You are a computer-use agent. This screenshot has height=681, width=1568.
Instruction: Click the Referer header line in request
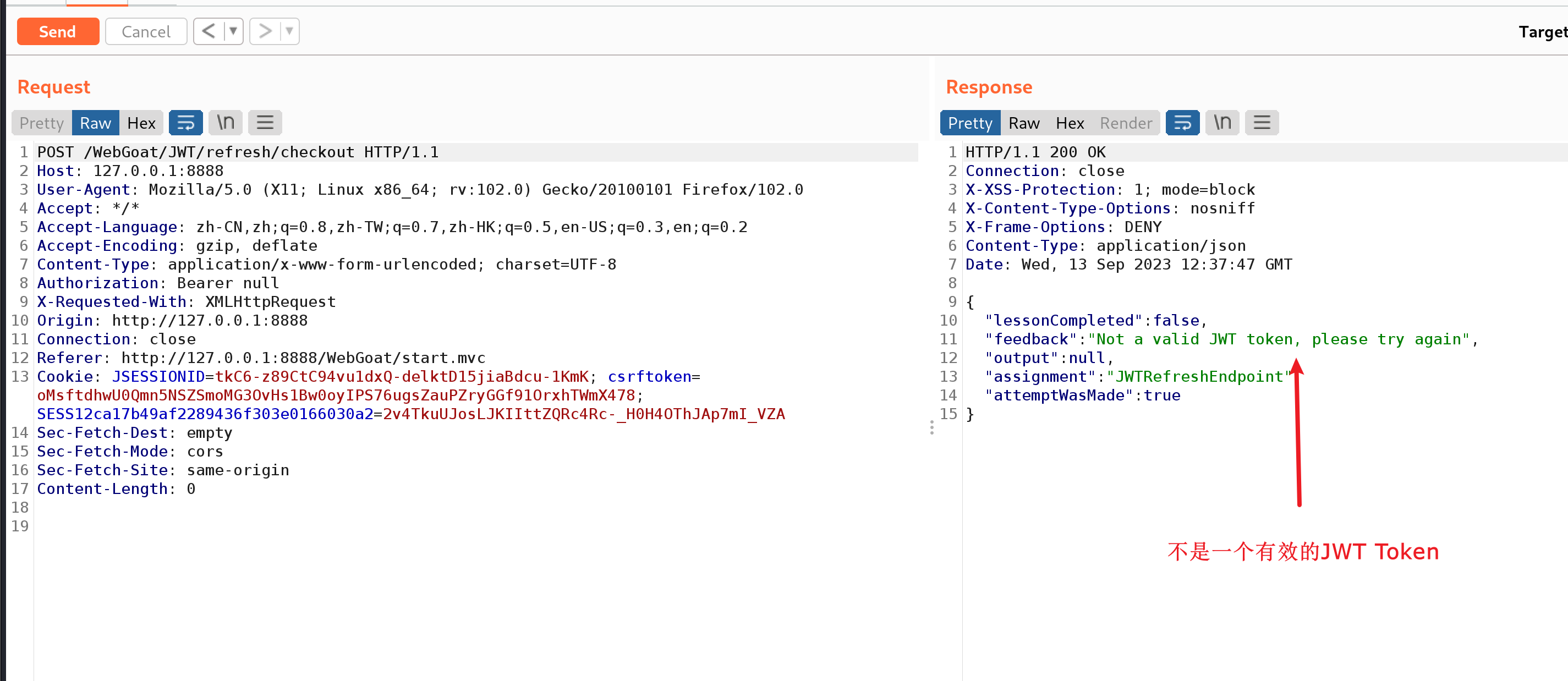[x=261, y=358]
